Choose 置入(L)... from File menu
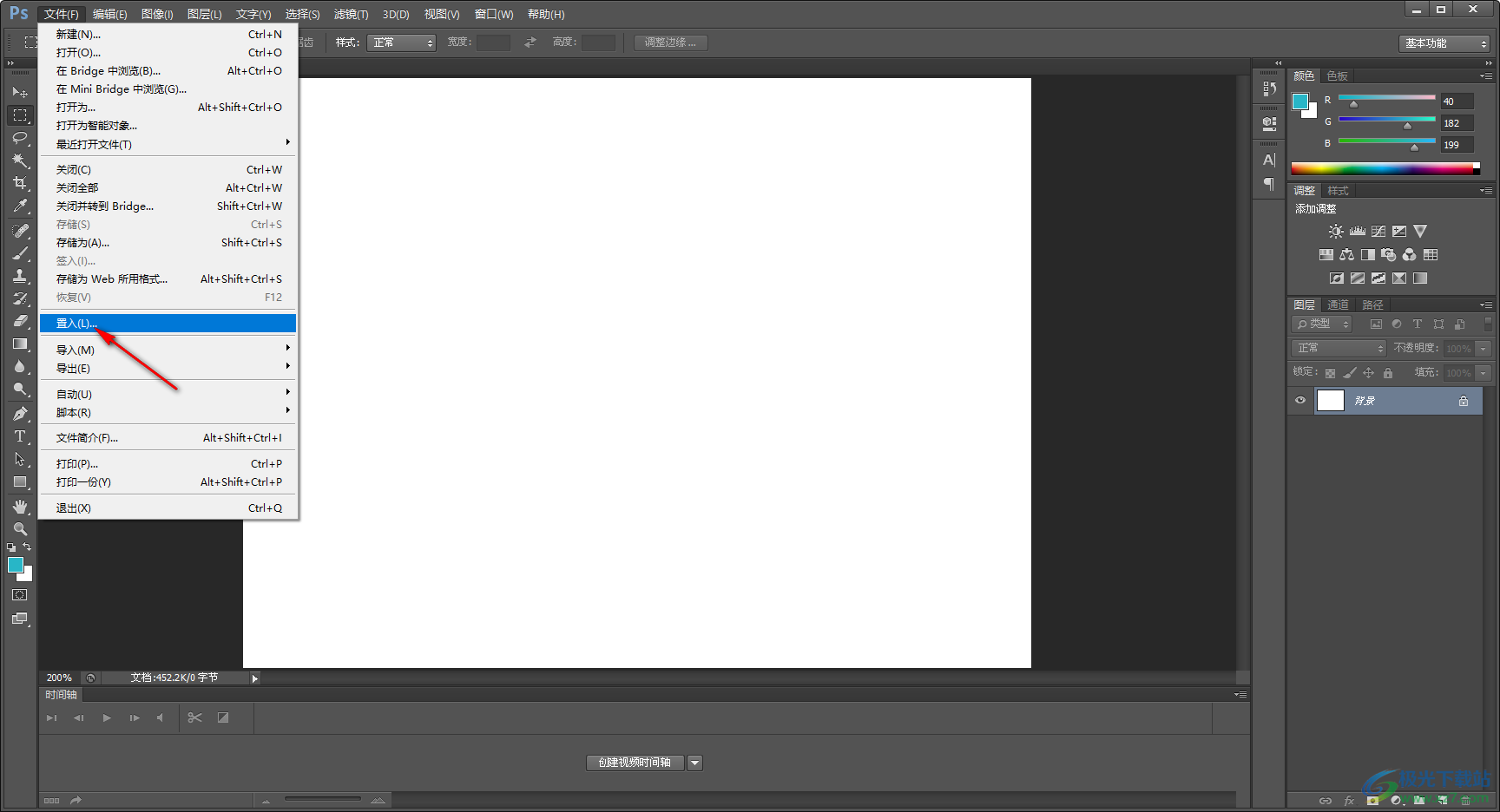Viewport: 1500px width, 812px height. point(168,323)
